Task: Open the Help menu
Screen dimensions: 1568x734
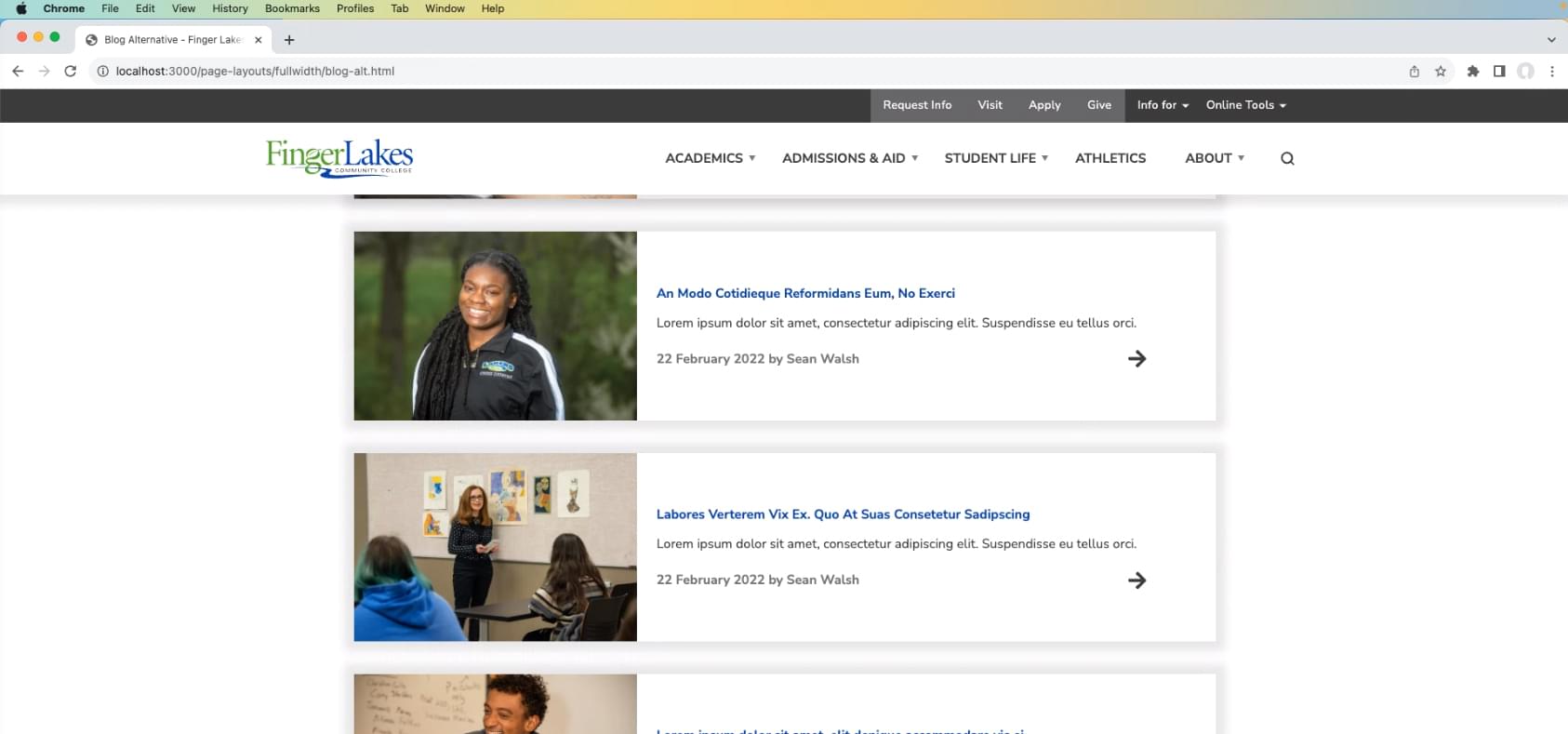Action: [493, 8]
